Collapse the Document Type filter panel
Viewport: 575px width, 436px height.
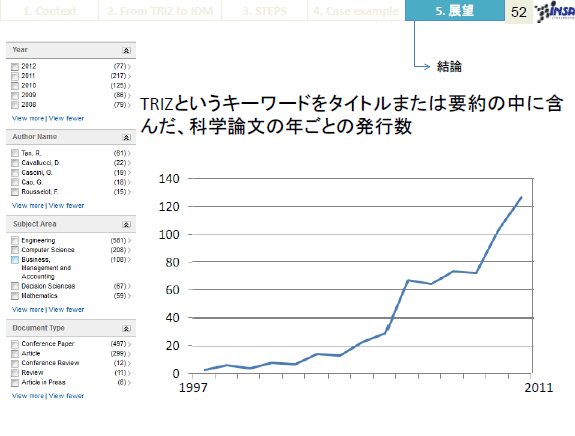click(x=126, y=329)
